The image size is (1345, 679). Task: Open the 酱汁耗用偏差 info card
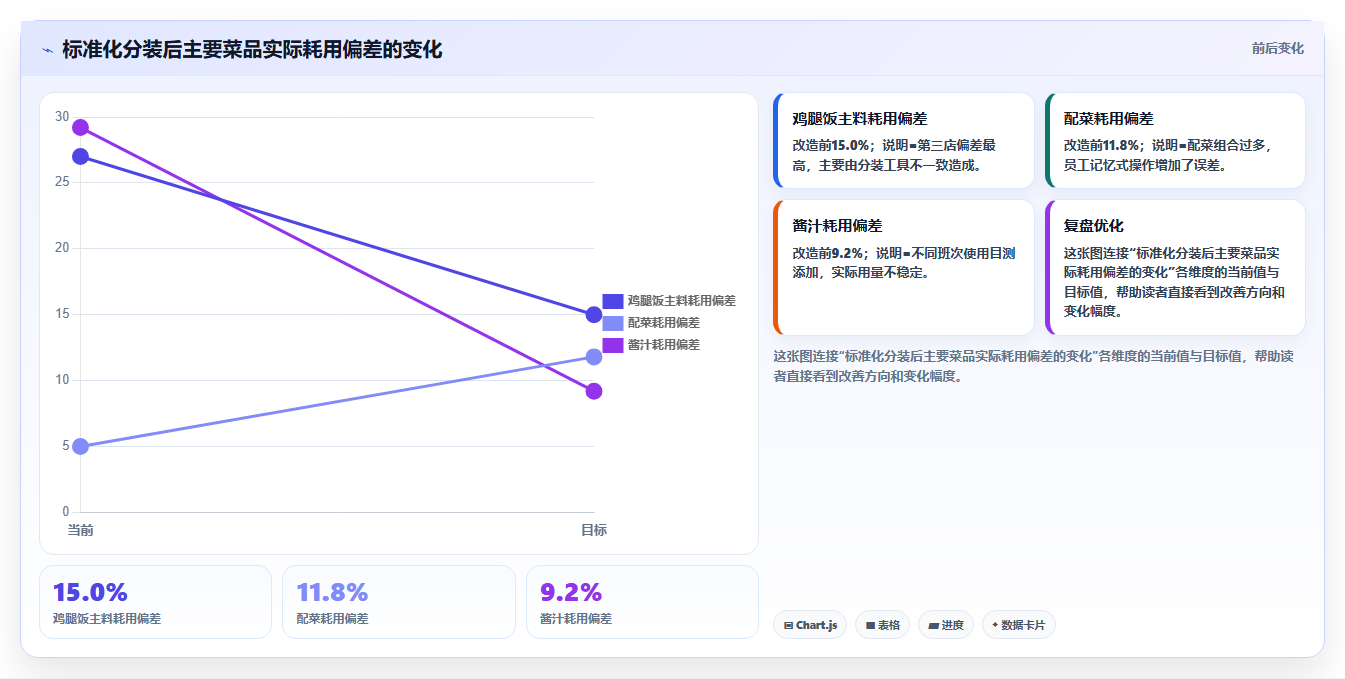click(904, 268)
